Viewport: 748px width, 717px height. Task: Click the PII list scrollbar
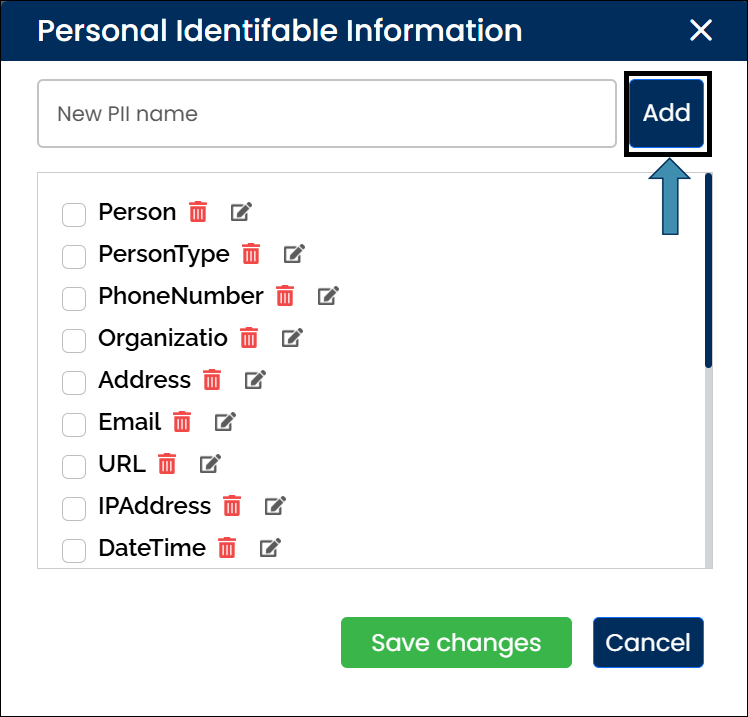[708, 270]
